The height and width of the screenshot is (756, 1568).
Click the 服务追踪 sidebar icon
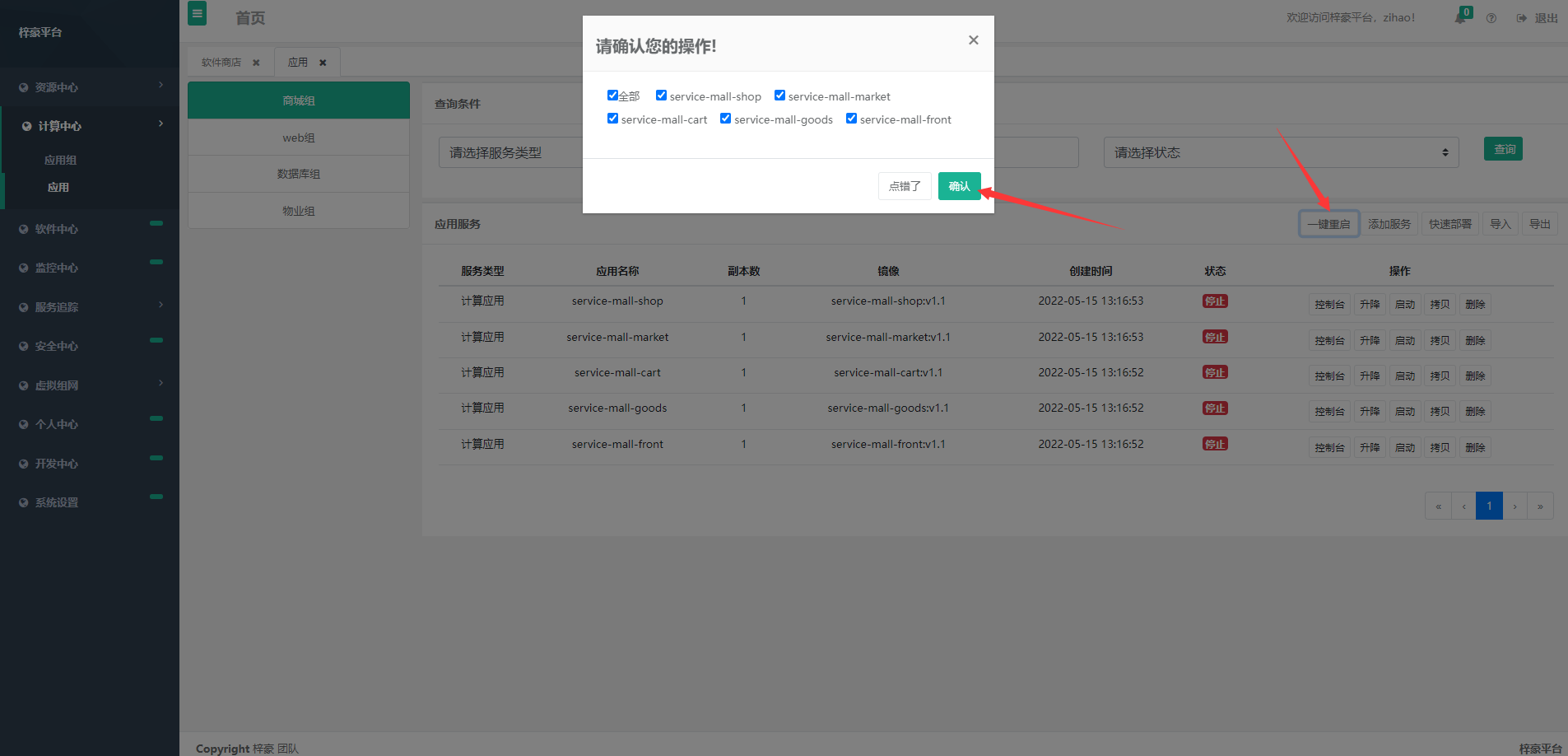[x=24, y=307]
